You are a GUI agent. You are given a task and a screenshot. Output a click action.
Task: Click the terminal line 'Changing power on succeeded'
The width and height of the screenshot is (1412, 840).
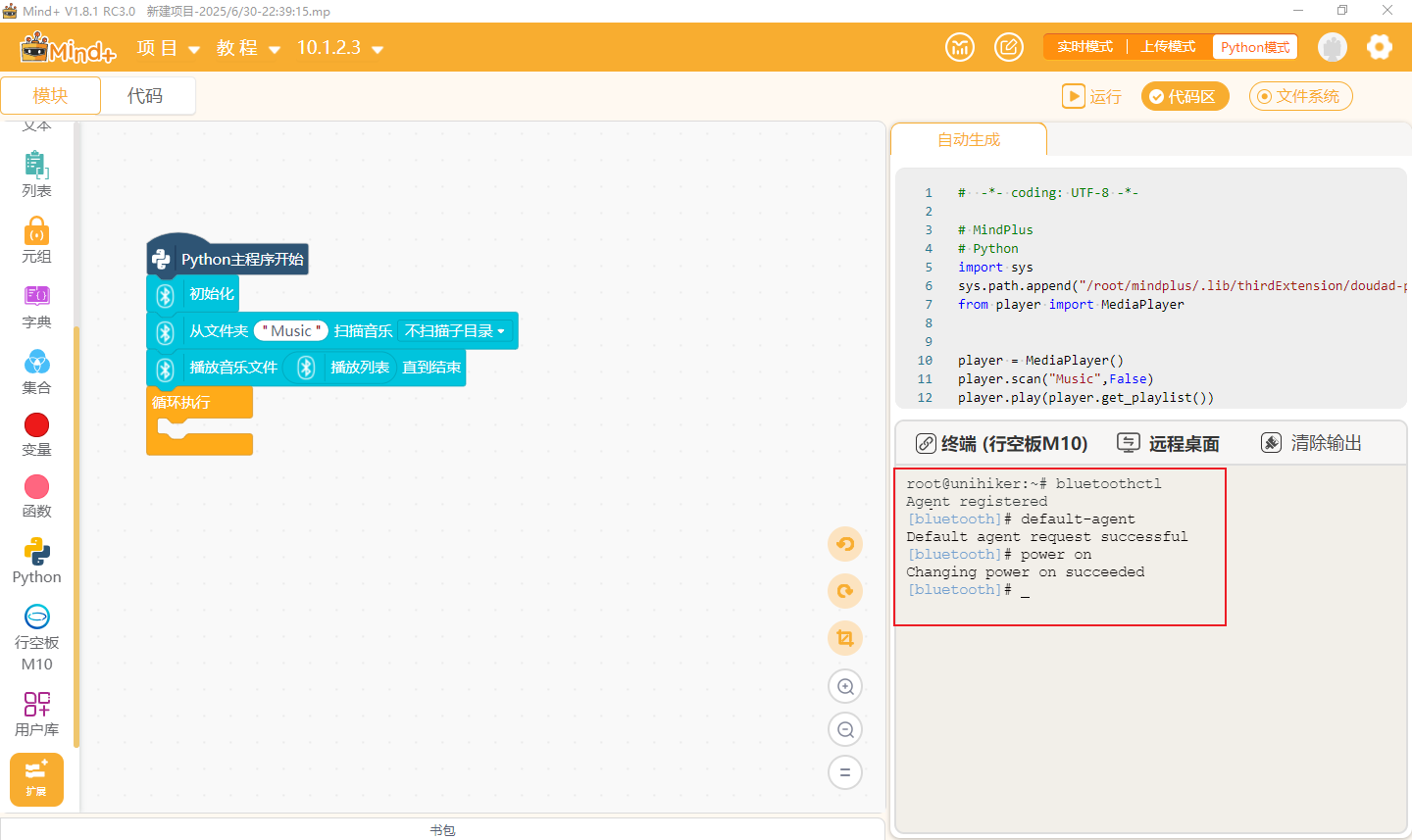click(x=1025, y=572)
